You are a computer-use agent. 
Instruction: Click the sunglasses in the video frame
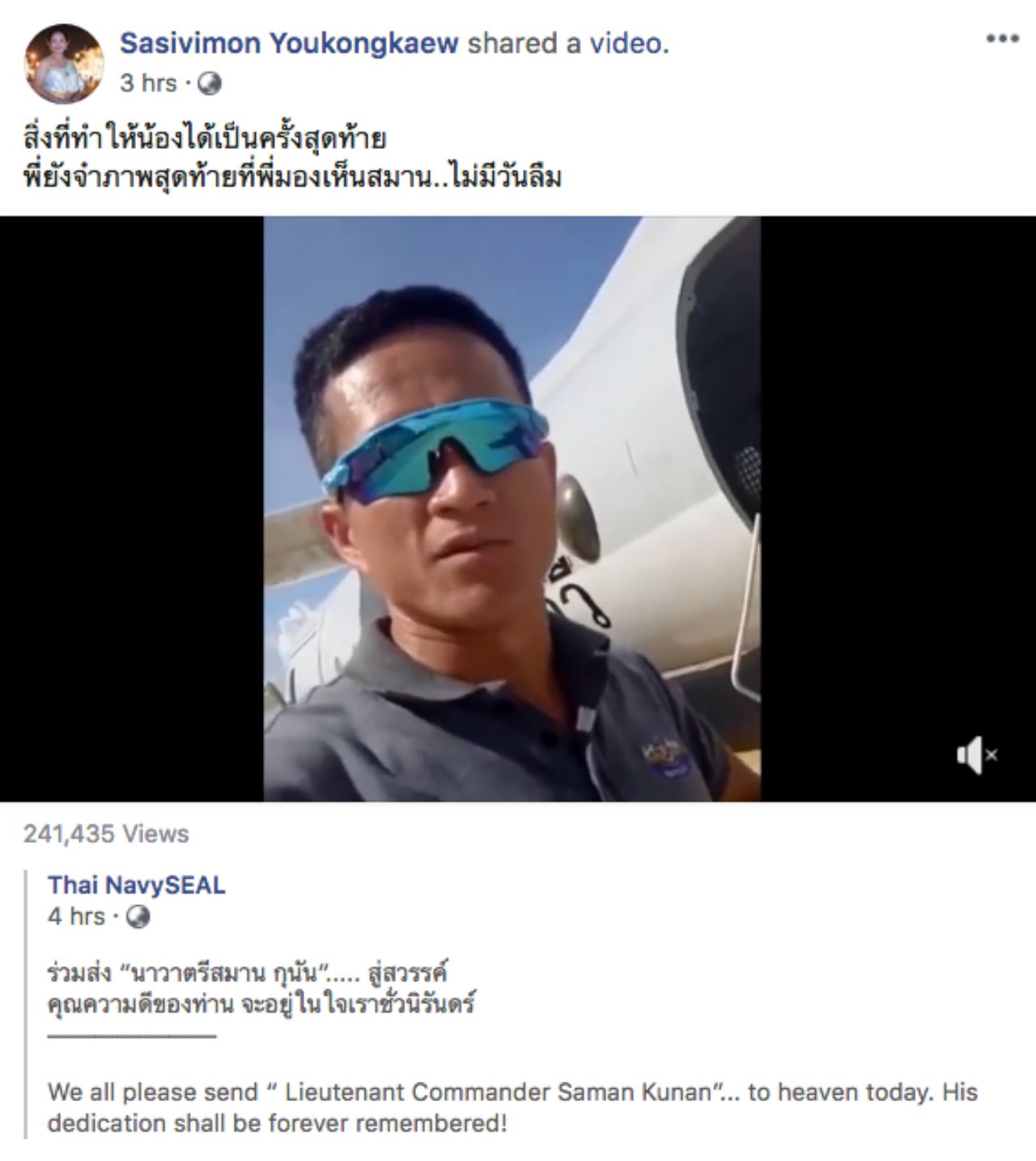[x=435, y=453]
